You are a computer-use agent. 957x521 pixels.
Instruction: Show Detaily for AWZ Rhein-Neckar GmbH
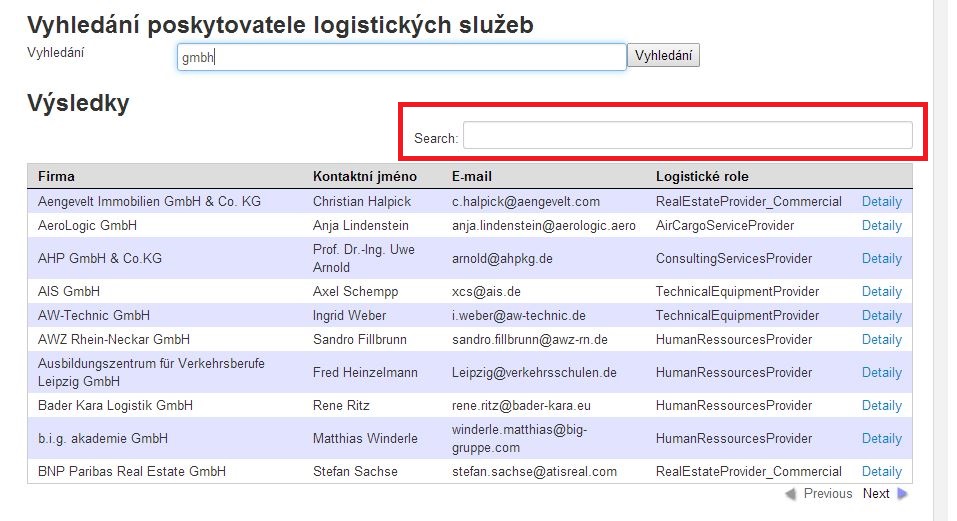[x=881, y=339]
